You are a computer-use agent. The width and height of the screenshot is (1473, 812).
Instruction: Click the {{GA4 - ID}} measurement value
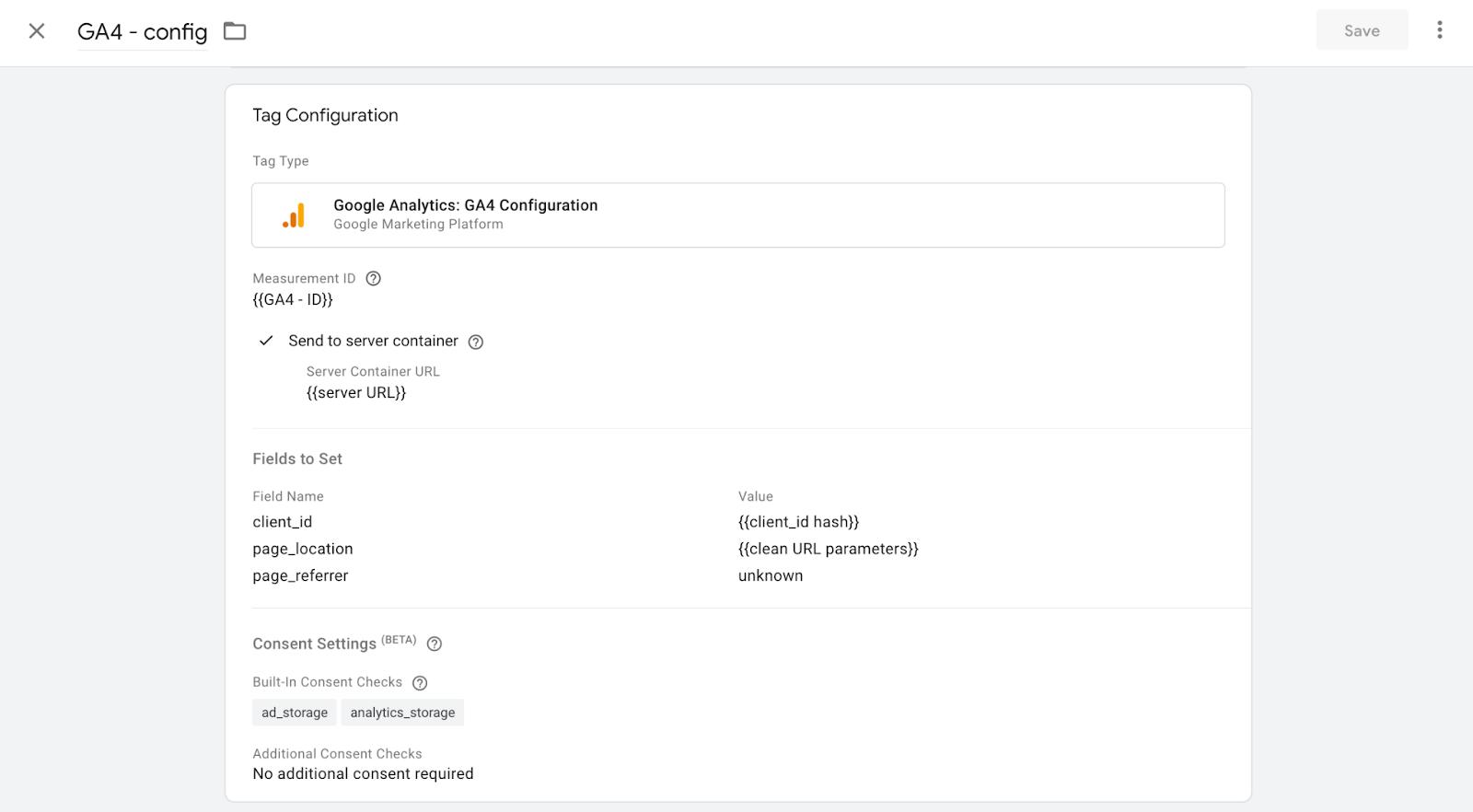(x=293, y=299)
